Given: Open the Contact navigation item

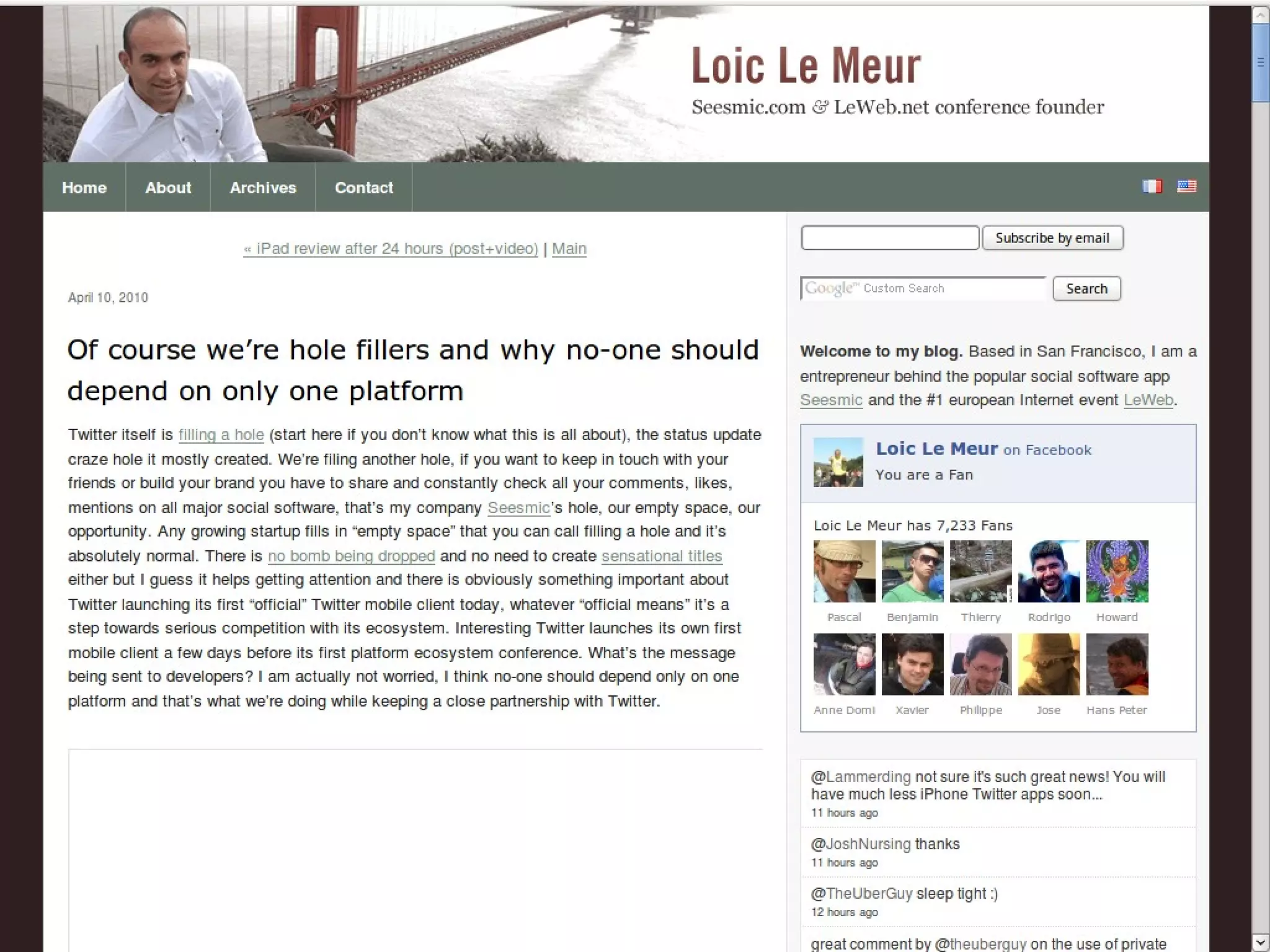Looking at the screenshot, I should [x=364, y=188].
